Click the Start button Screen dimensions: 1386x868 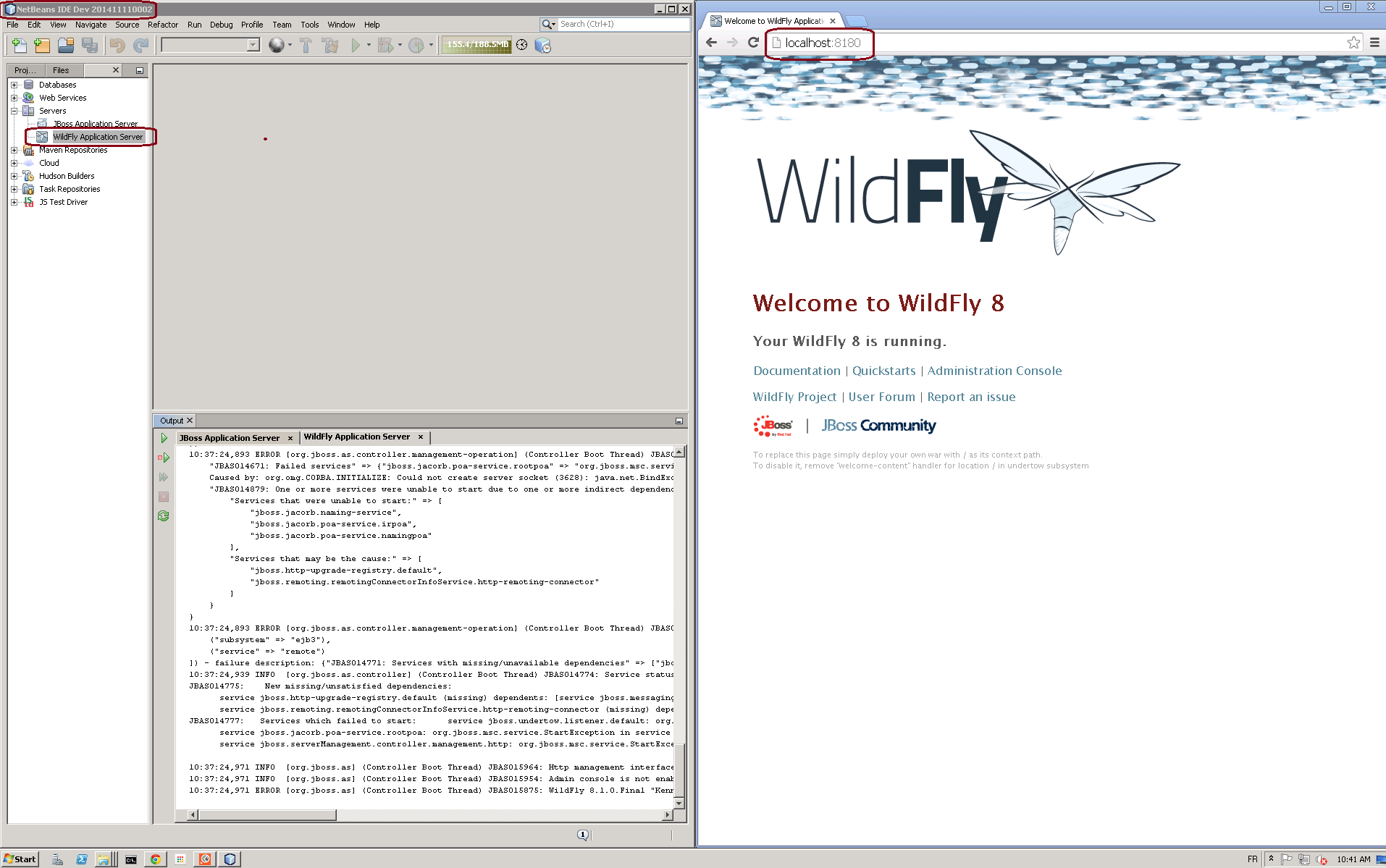tap(20, 859)
